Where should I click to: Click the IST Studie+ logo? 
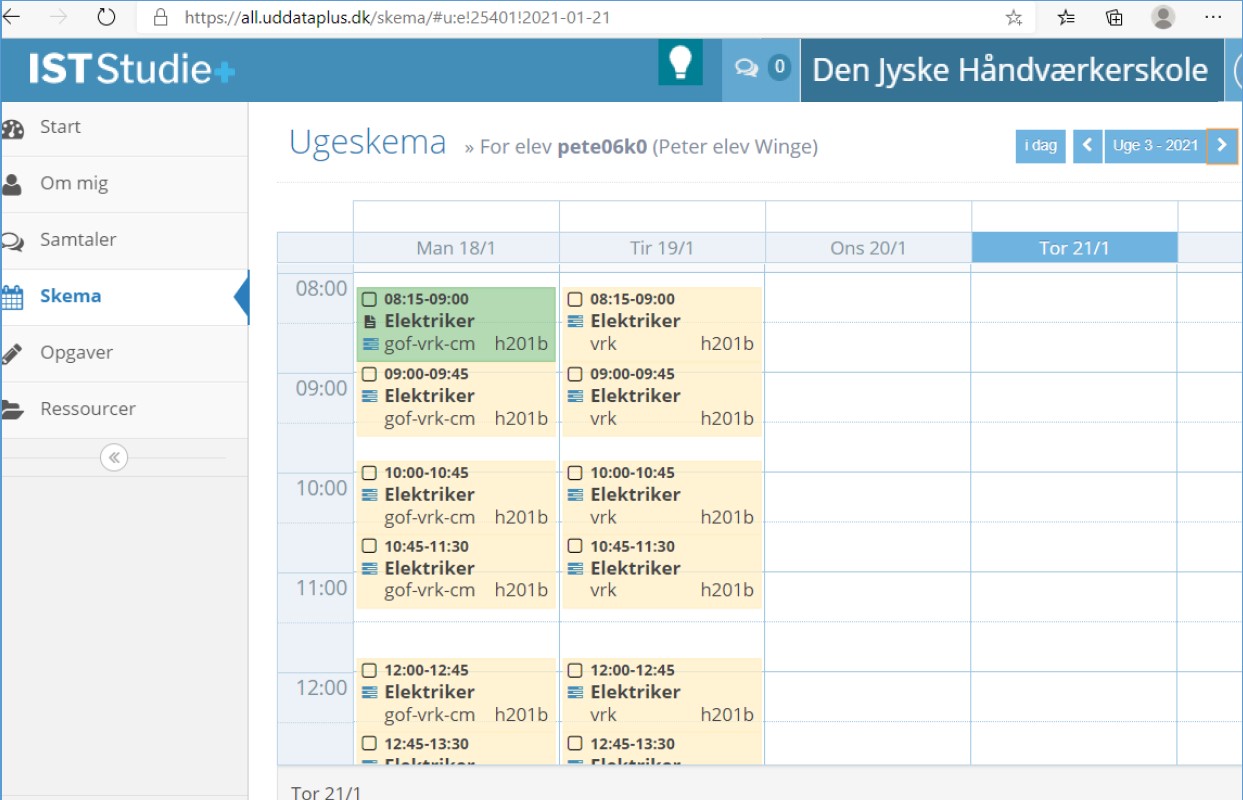click(132, 69)
